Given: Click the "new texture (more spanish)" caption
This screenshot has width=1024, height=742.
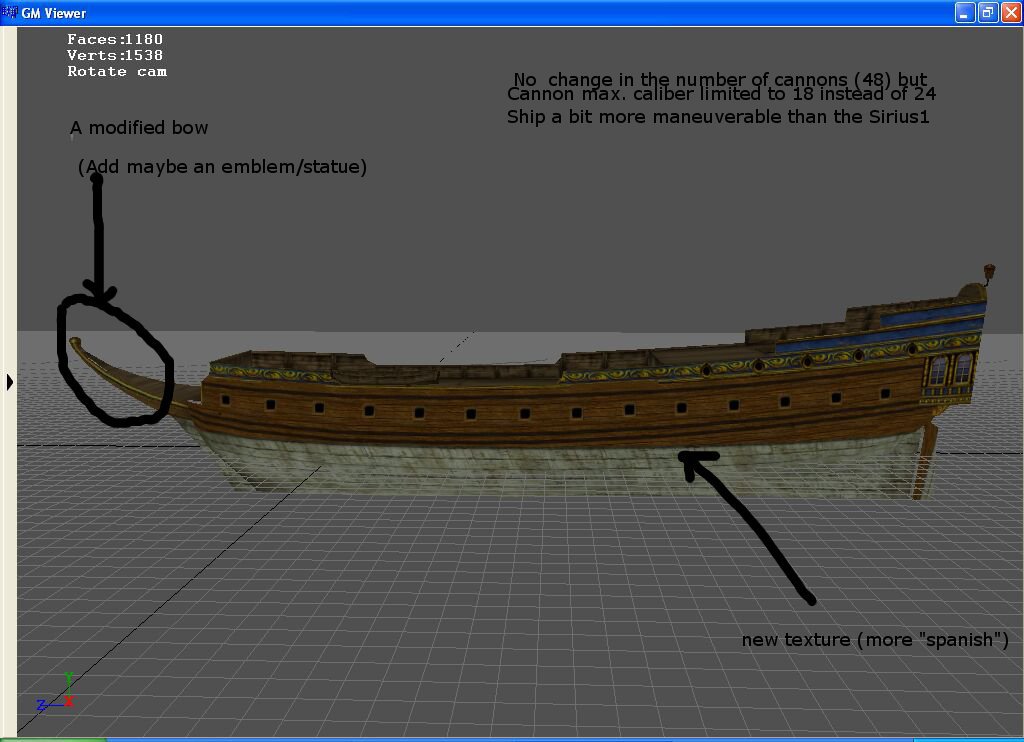Looking at the screenshot, I should coord(875,639).
